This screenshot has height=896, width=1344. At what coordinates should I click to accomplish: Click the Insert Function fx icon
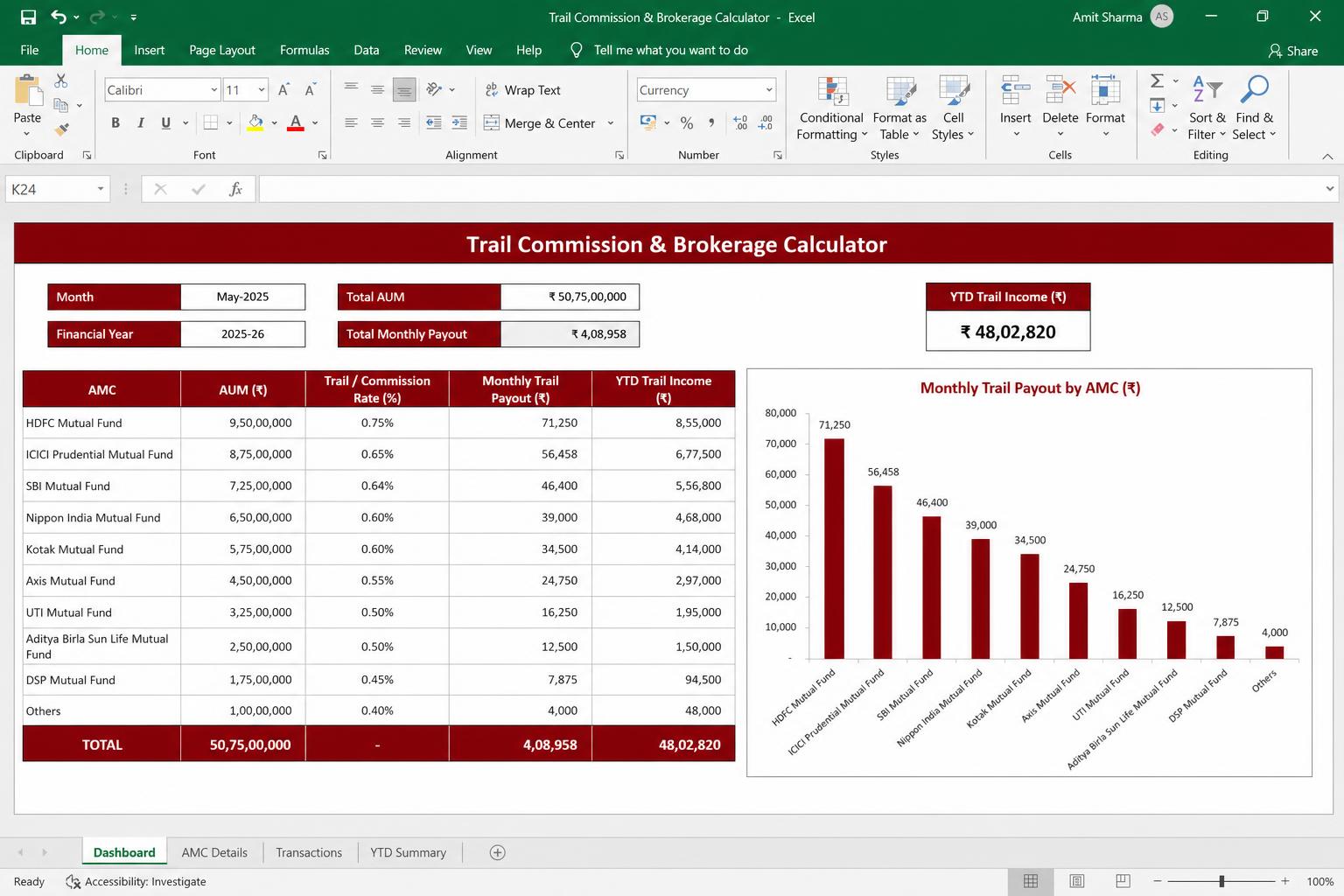click(x=235, y=189)
